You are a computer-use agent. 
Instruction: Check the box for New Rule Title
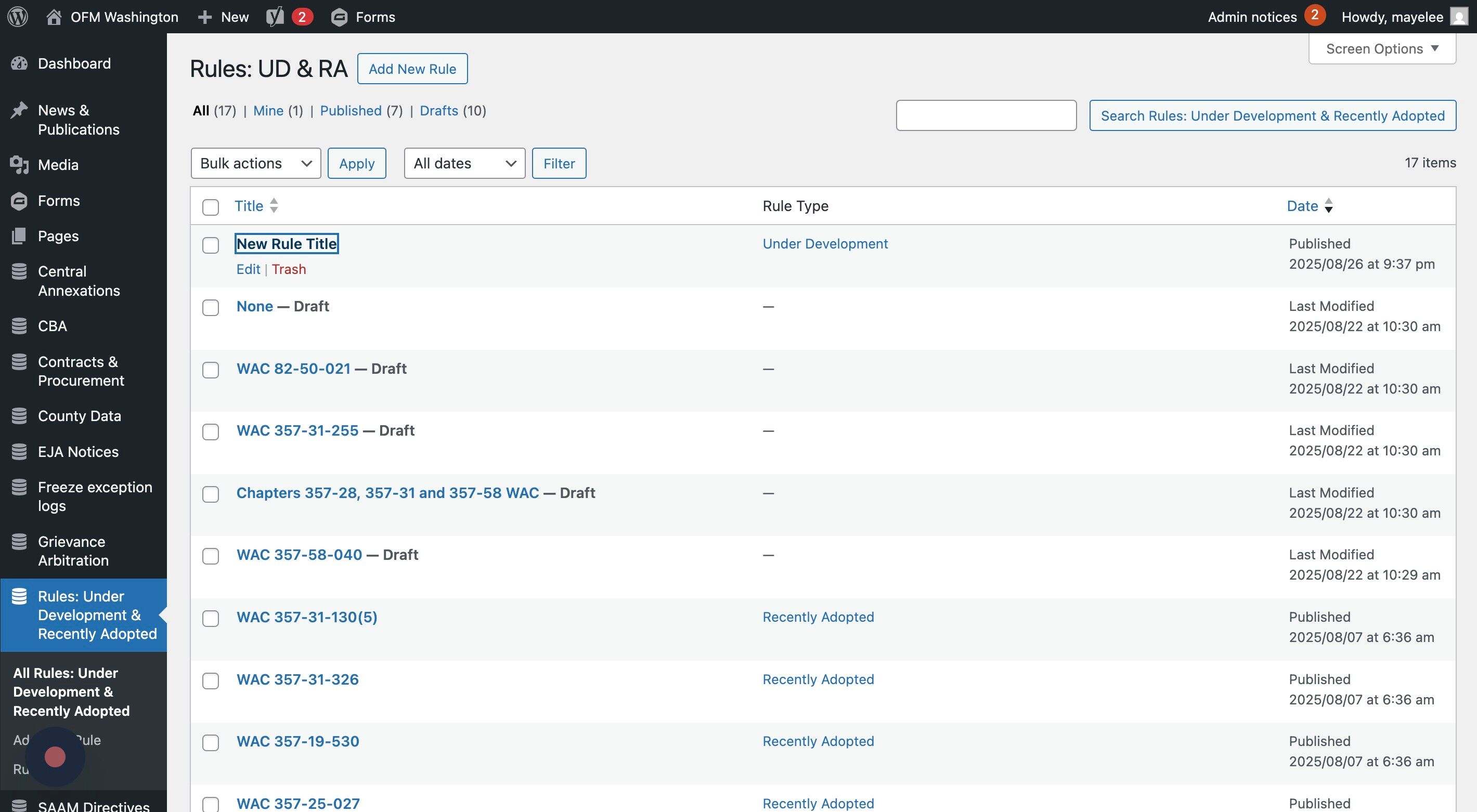[x=211, y=245]
